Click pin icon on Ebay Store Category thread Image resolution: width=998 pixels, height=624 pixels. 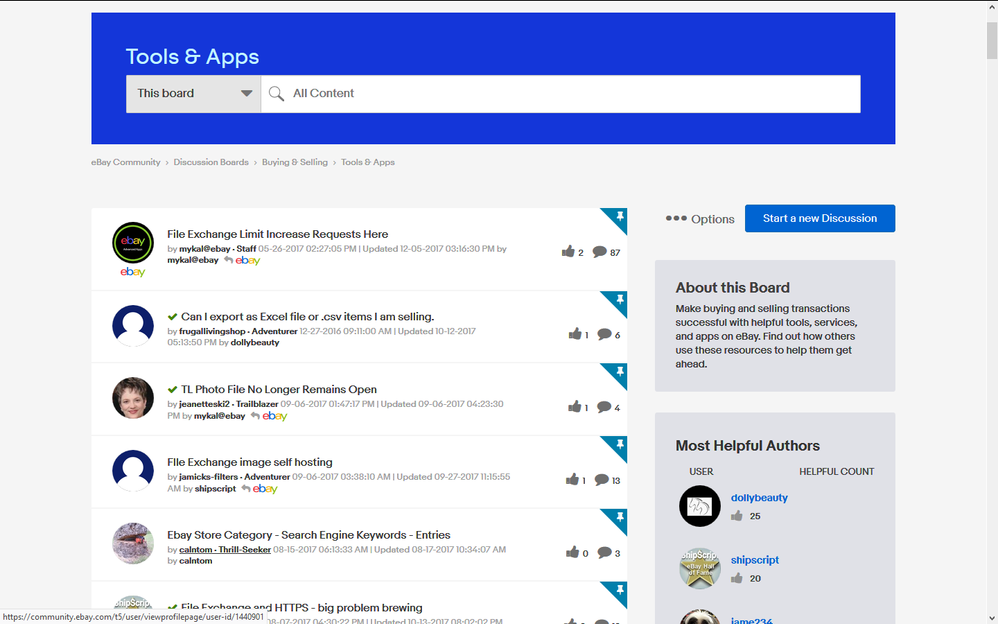coord(619,518)
